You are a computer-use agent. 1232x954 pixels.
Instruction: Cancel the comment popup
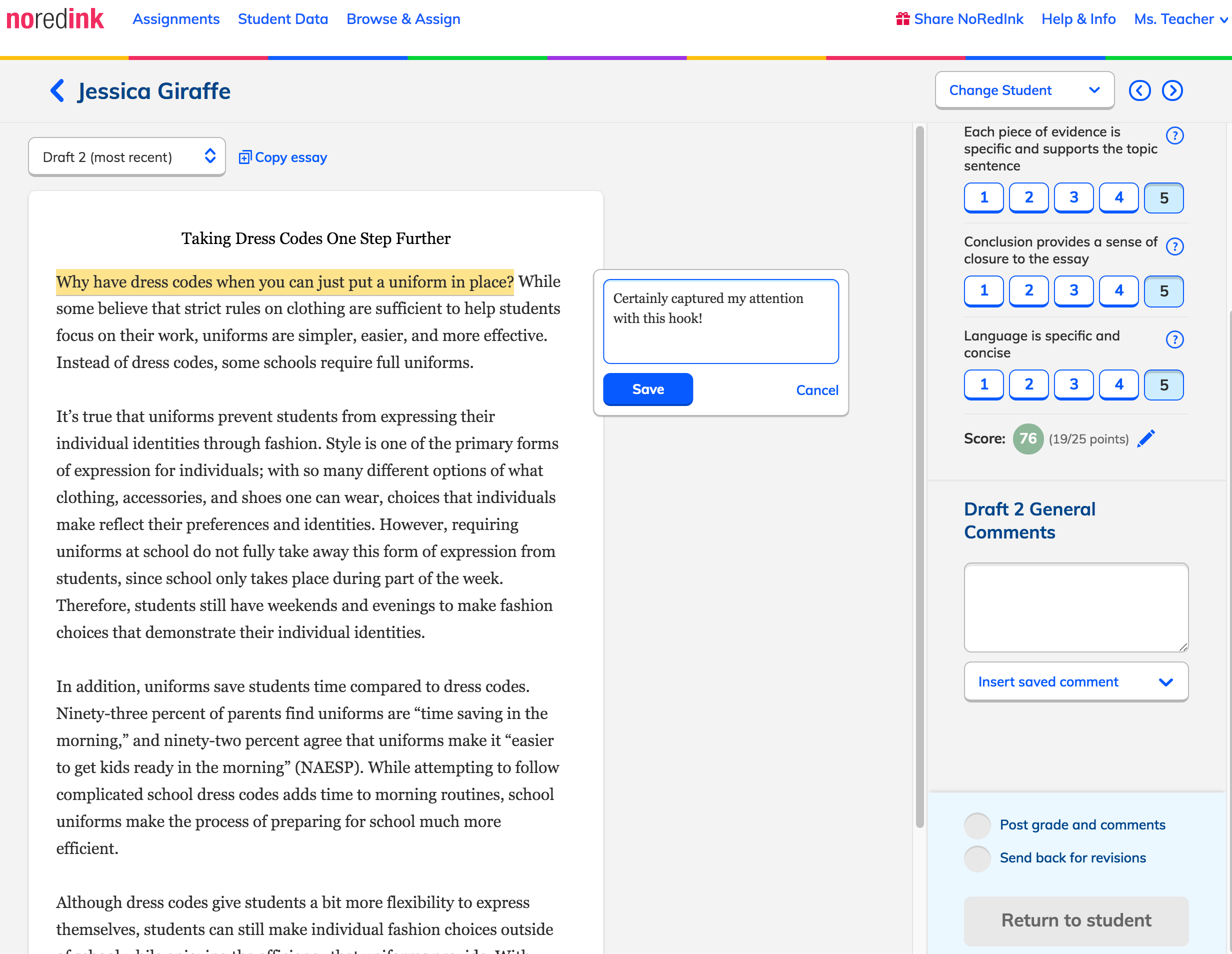[x=817, y=390]
